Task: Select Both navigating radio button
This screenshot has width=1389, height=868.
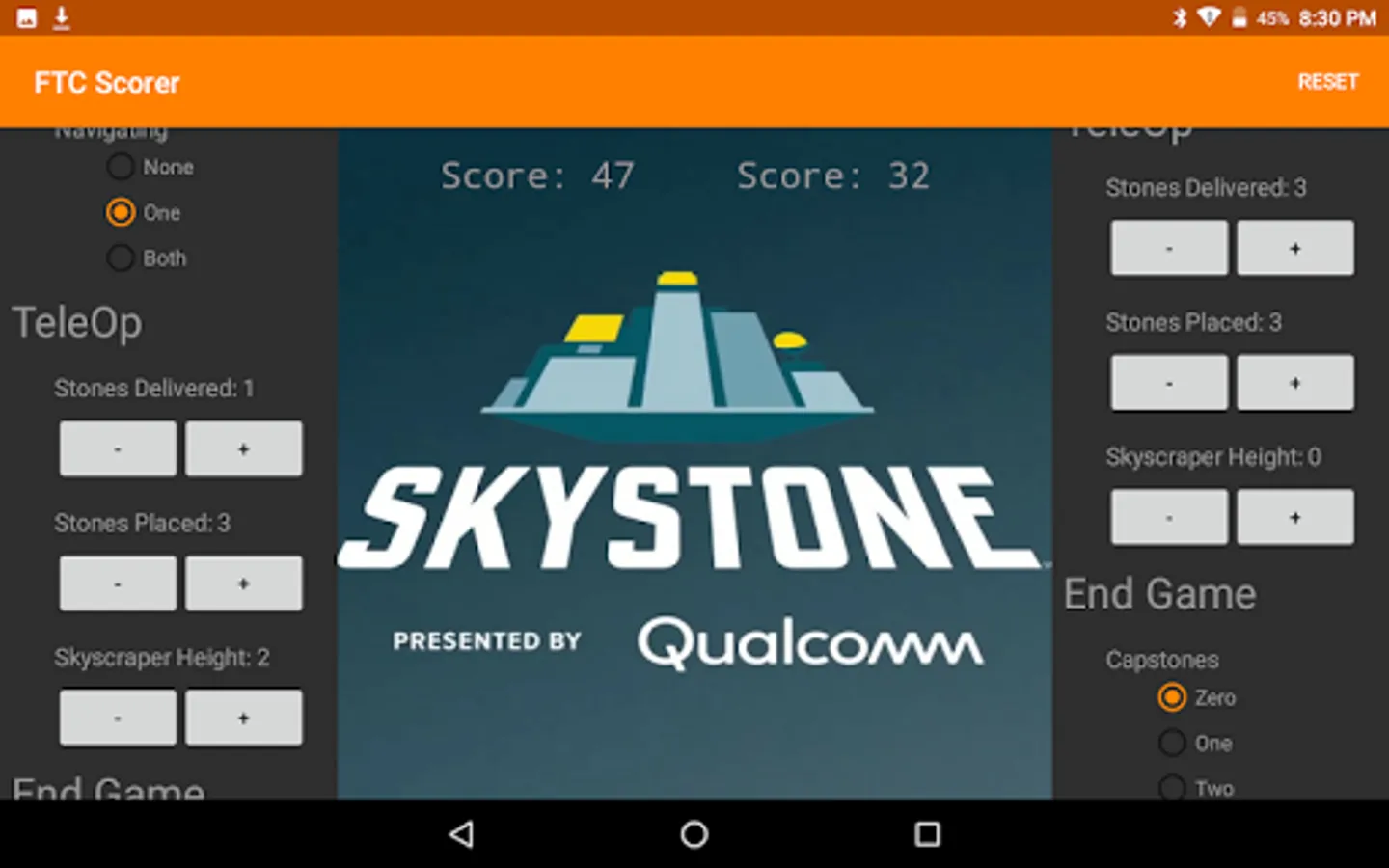Action: coord(121,258)
